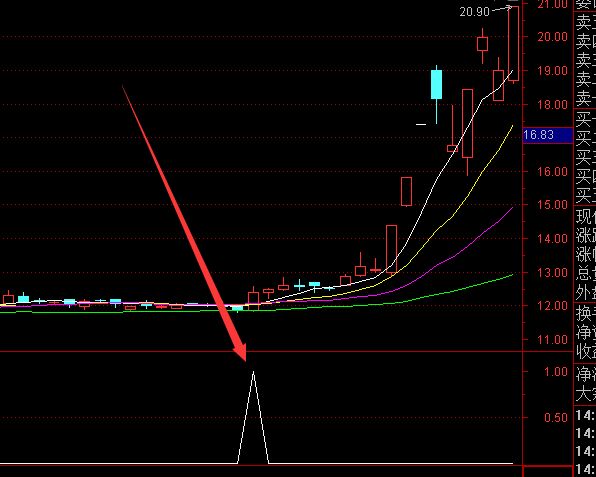The height and width of the screenshot is (477, 596).
Task: Select the 现价 row in quote panel
Action: [x=585, y=216]
